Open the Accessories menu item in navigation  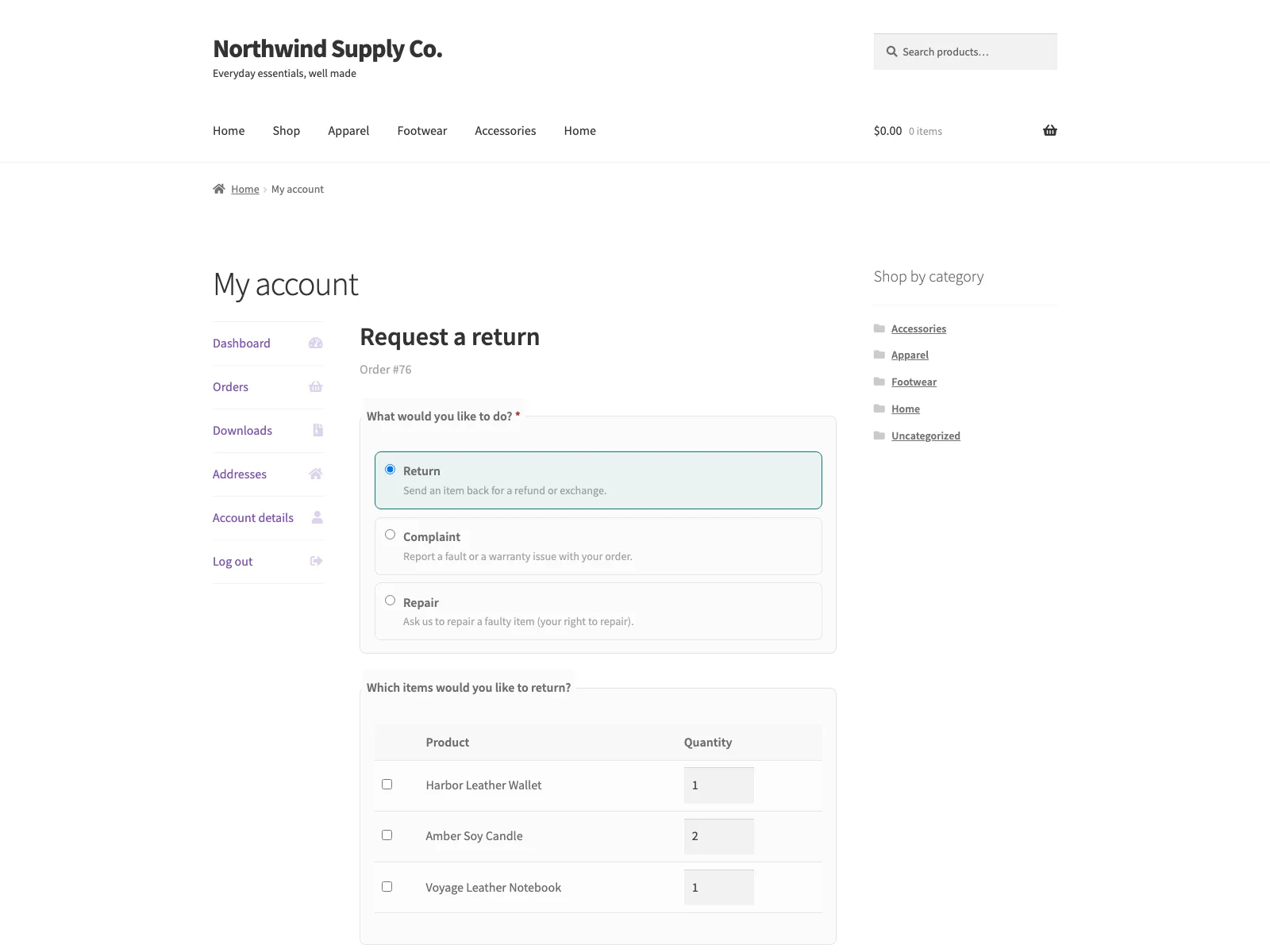(506, 131)
